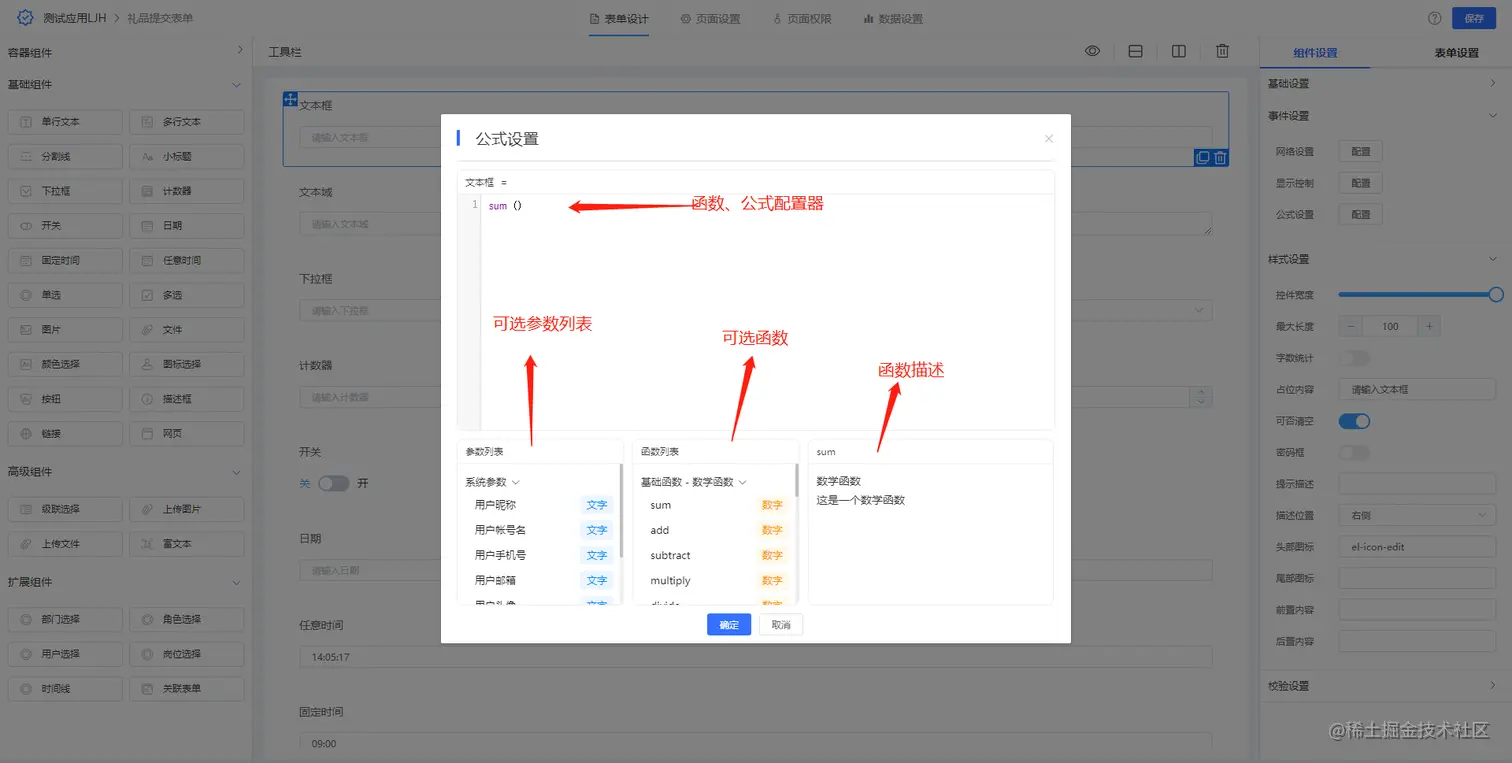Cancel the dialog with 取消
Image resolution: width=1512 pixels, height=763 pixels.
pos(781,625)
